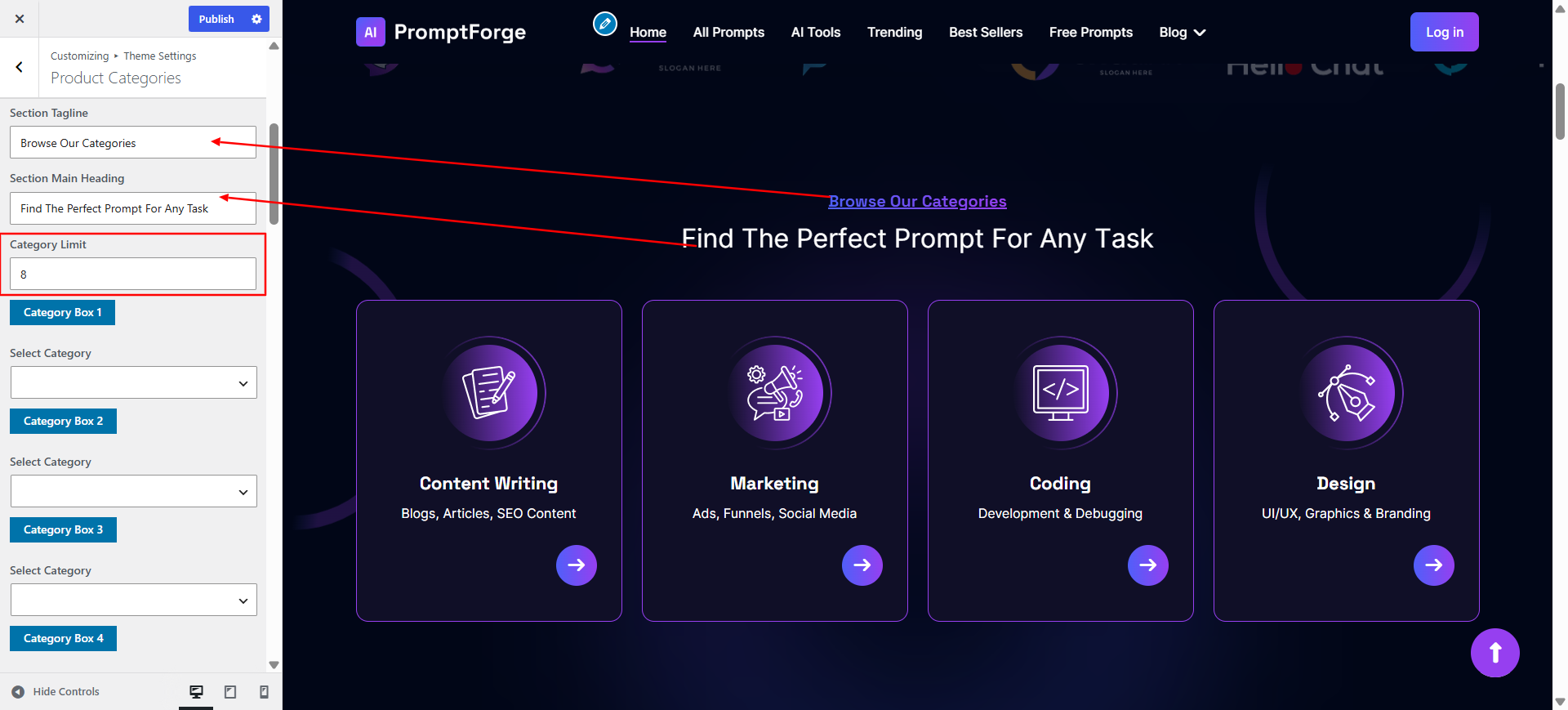Click the Design card arrow button
Image resolution: width=1568 pixels, height=710 pixels.
click(1434, 565)
